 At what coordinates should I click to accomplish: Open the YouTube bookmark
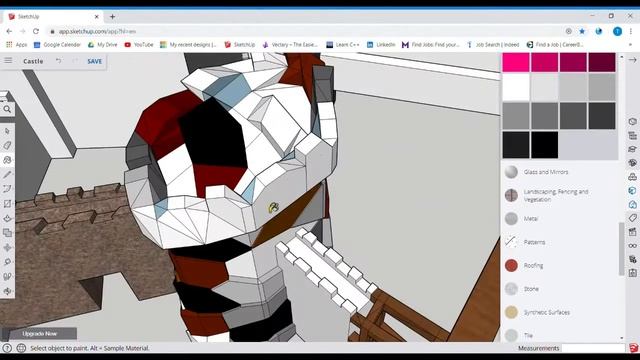click(139, 45)
